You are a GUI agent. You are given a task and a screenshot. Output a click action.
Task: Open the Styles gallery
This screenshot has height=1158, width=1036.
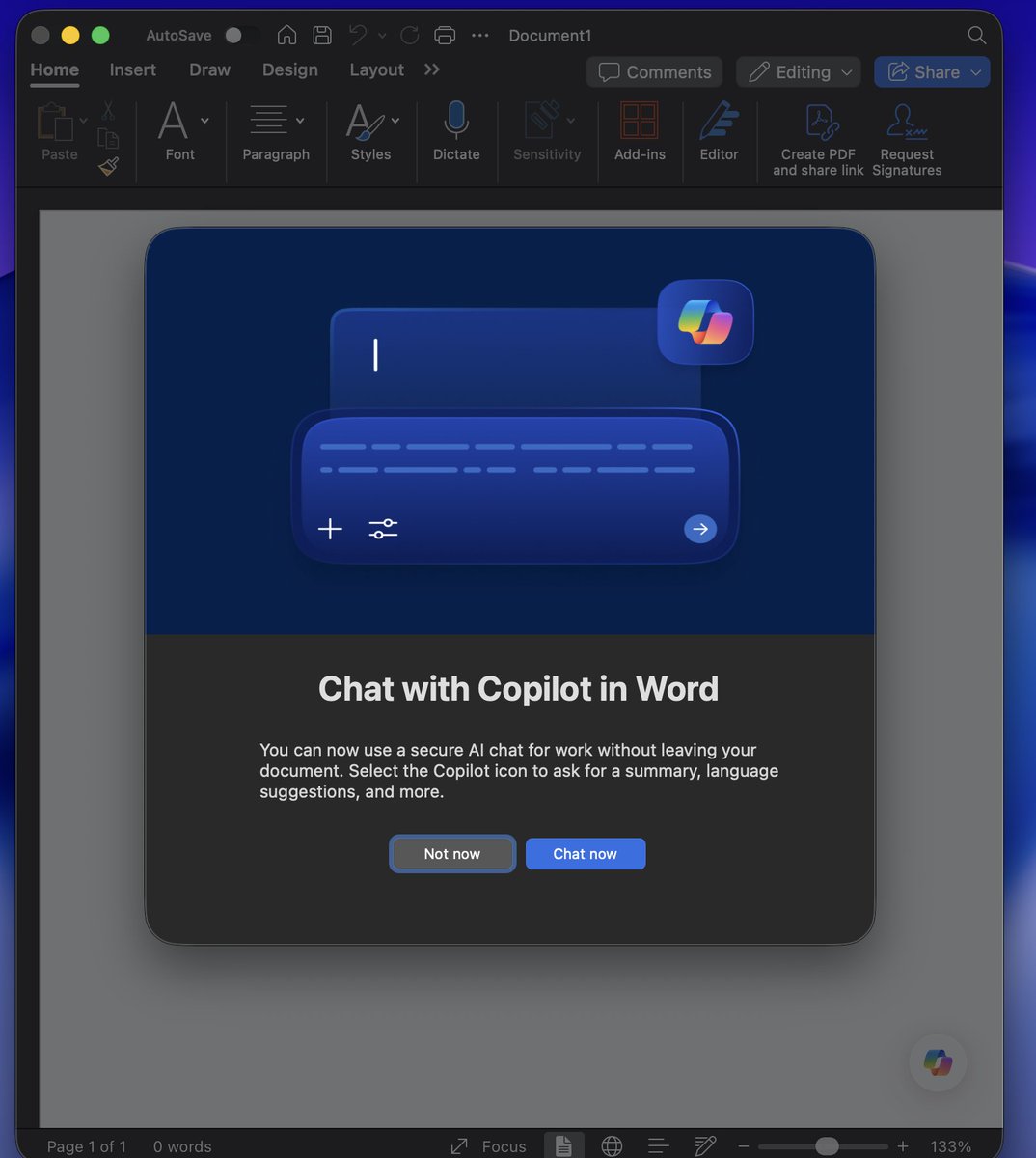(371, 131)
